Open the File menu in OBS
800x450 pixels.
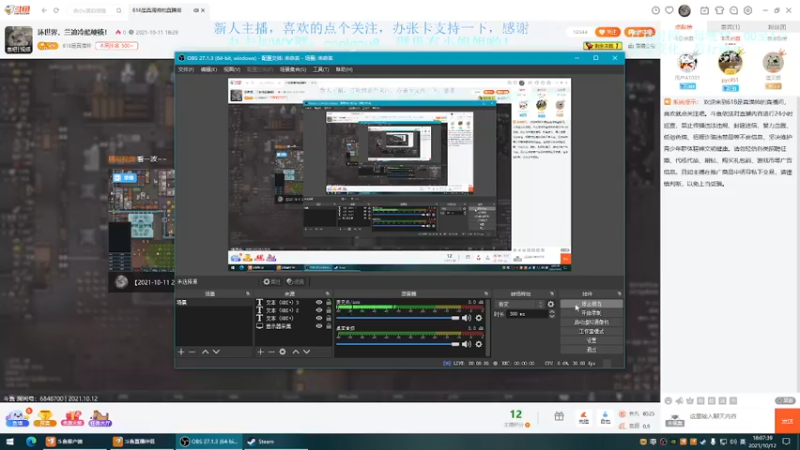(186, 69)
